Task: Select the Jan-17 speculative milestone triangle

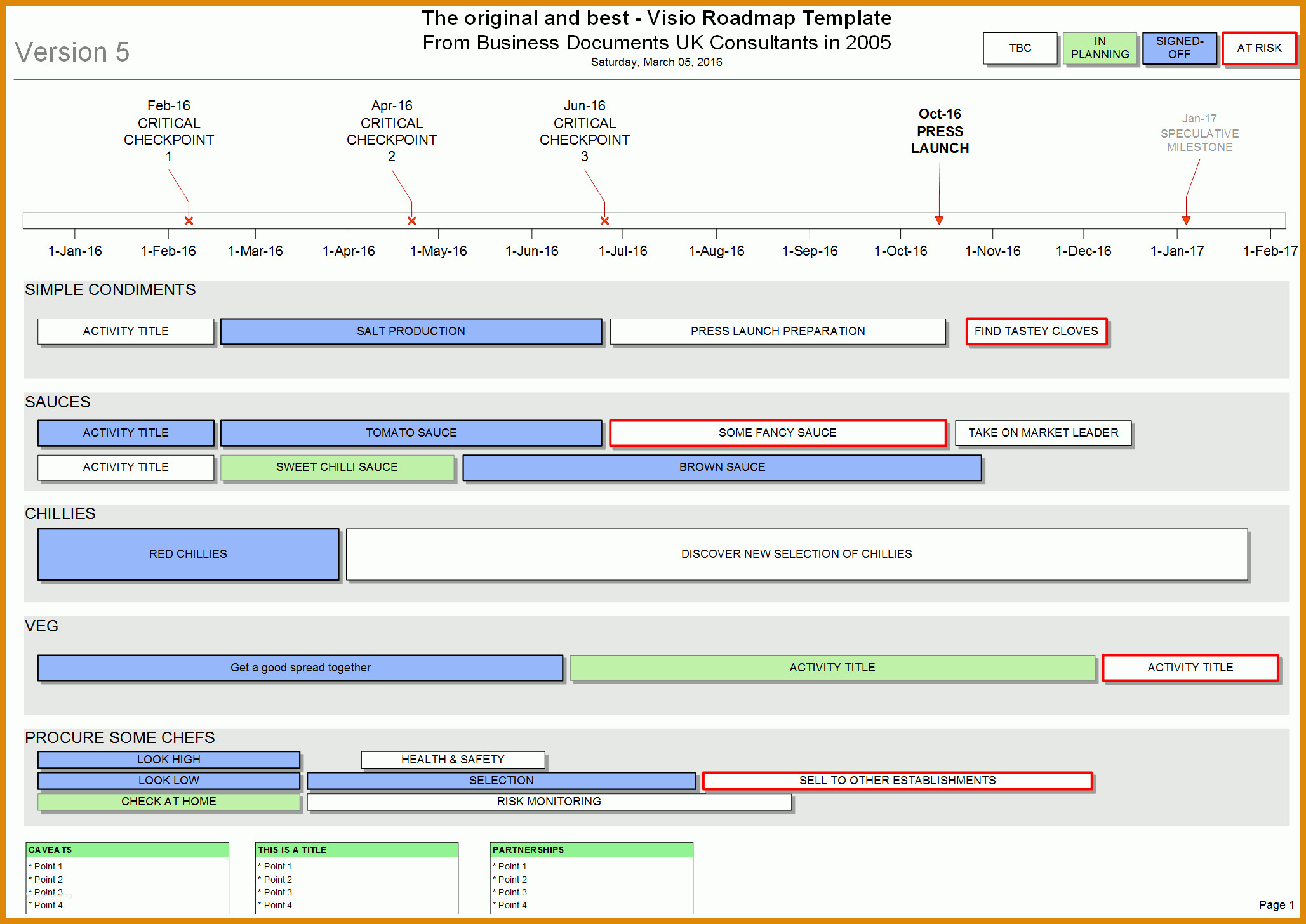Action: 1186,220
